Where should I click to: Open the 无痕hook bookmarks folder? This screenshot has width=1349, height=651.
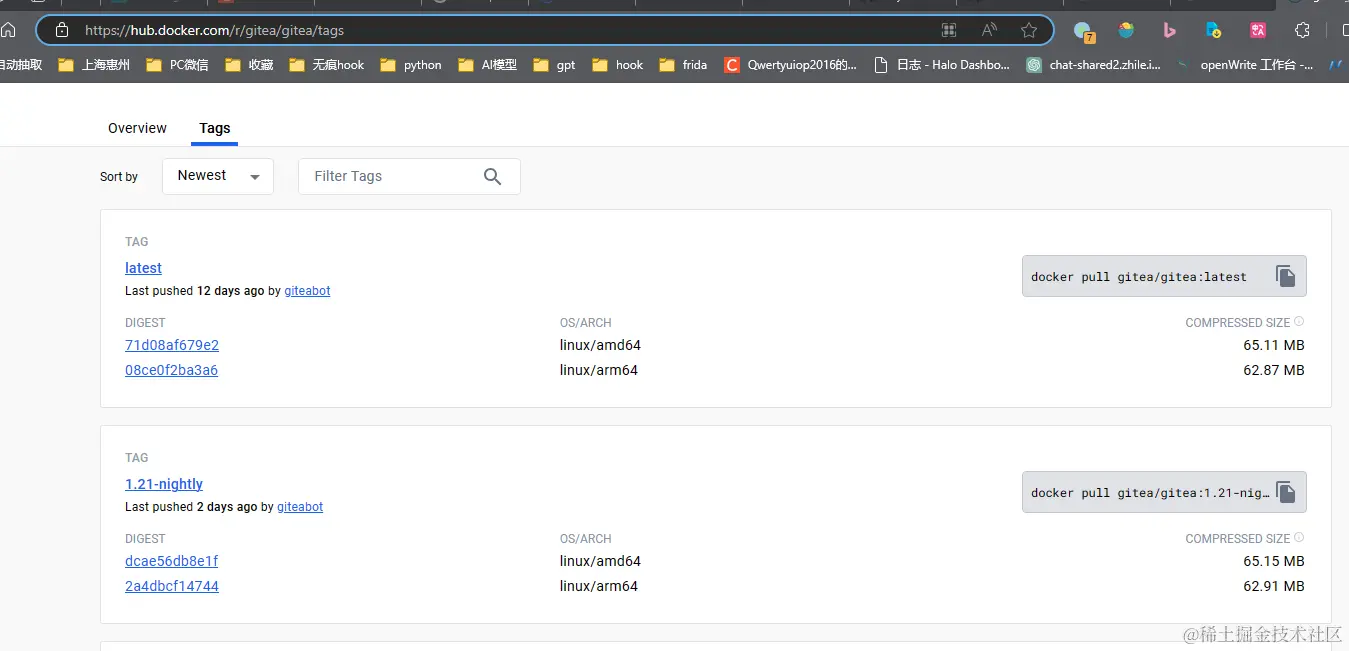coord(326,65)
